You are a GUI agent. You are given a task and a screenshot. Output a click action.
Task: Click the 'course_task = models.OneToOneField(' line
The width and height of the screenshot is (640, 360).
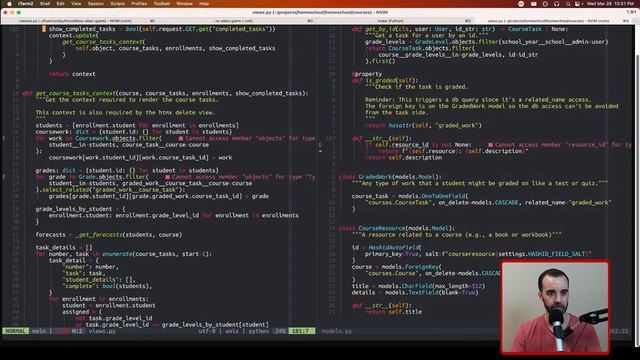point(410,196)
